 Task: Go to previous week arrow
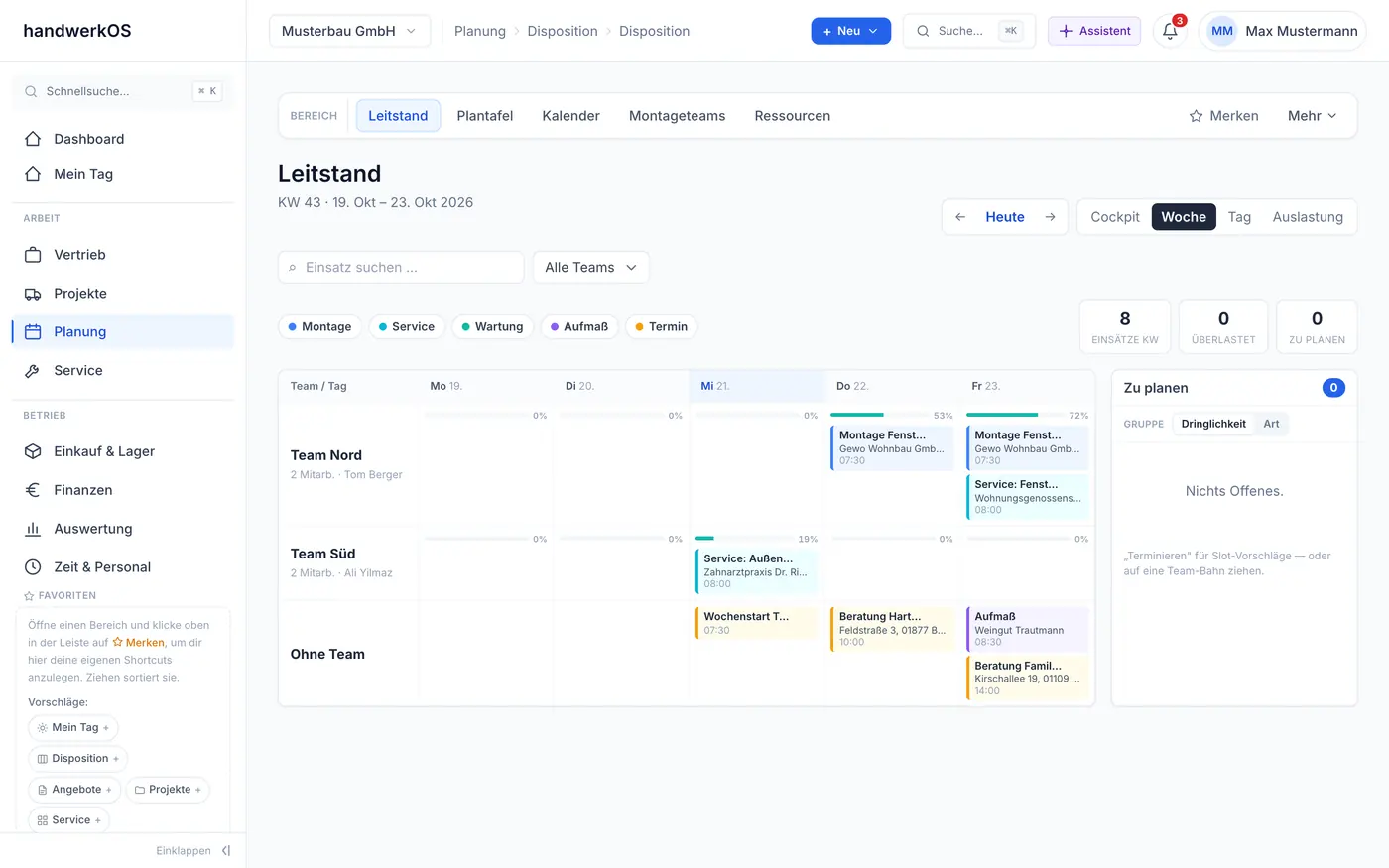(x=960, y=217)
